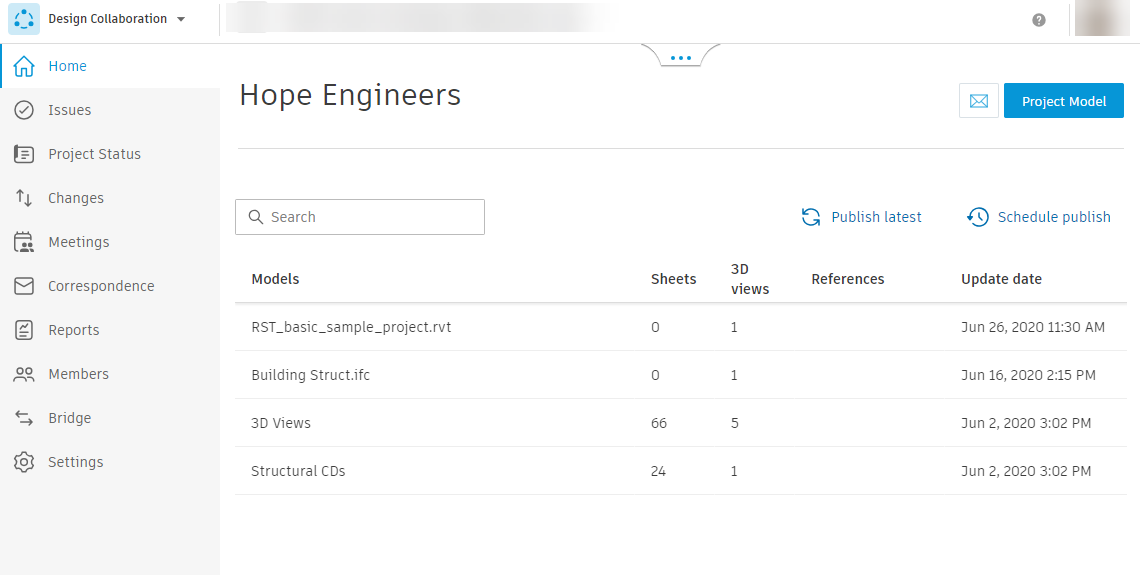Open the RST_basic_sample_project.rvt model row
Viewport: 1140px width, 575px height.
click(351, 327)
